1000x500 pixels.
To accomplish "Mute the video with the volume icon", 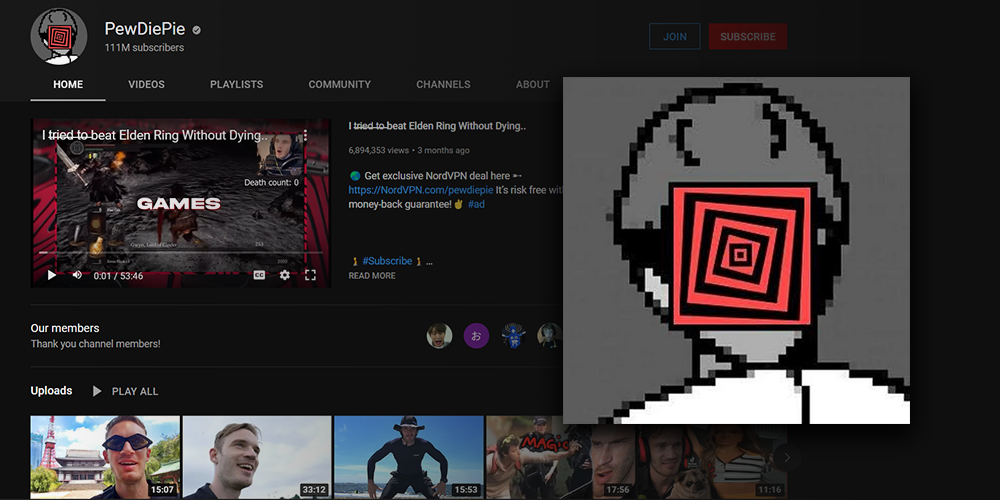I will coord(77,276).
